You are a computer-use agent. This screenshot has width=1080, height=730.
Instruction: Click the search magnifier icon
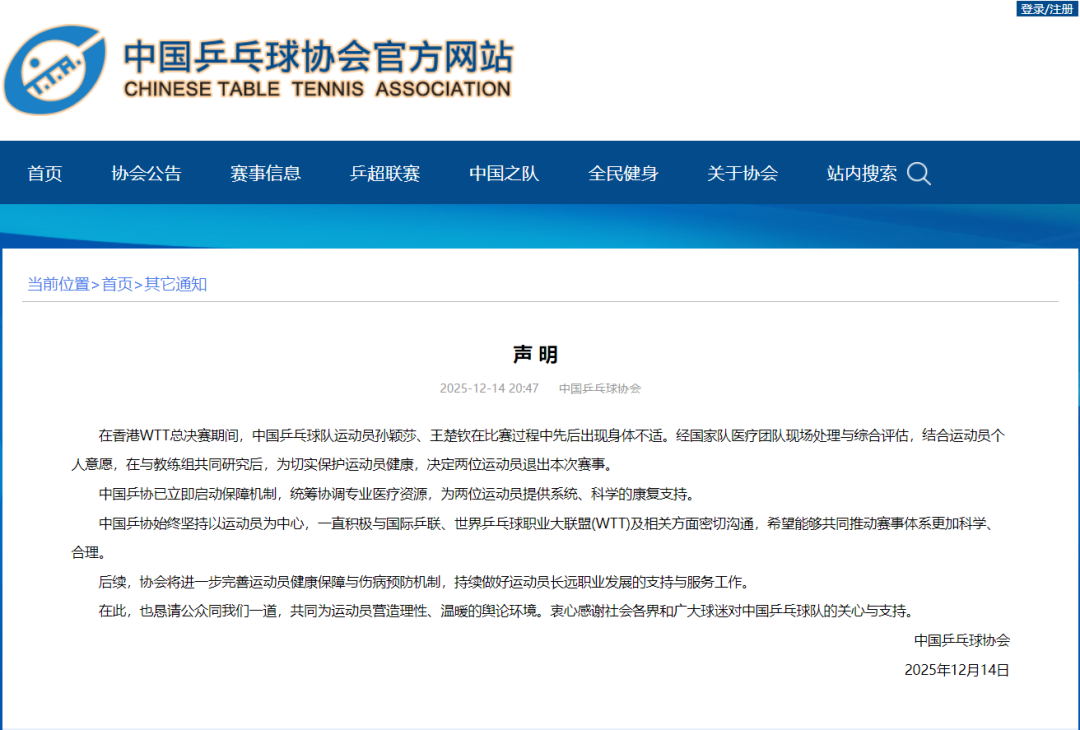[918, 173]
